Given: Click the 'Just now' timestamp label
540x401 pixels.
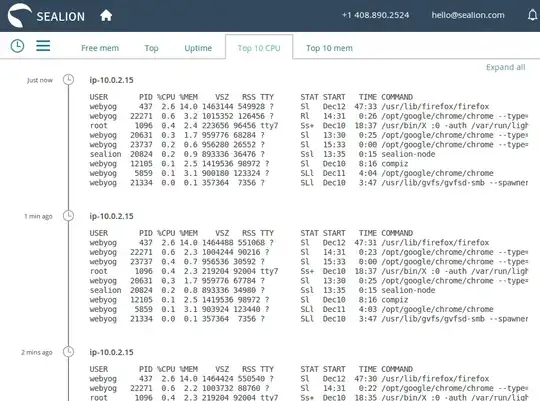Looking at the screenshot, I should click(x=40, y=80).
